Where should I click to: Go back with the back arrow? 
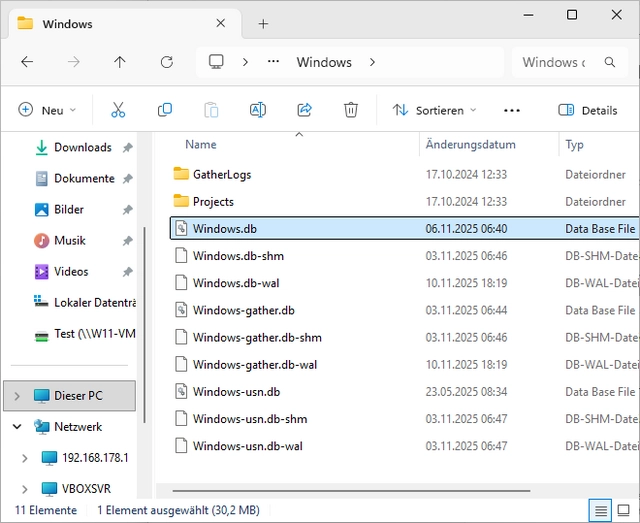pyautogui.click(x=27, y=62)
